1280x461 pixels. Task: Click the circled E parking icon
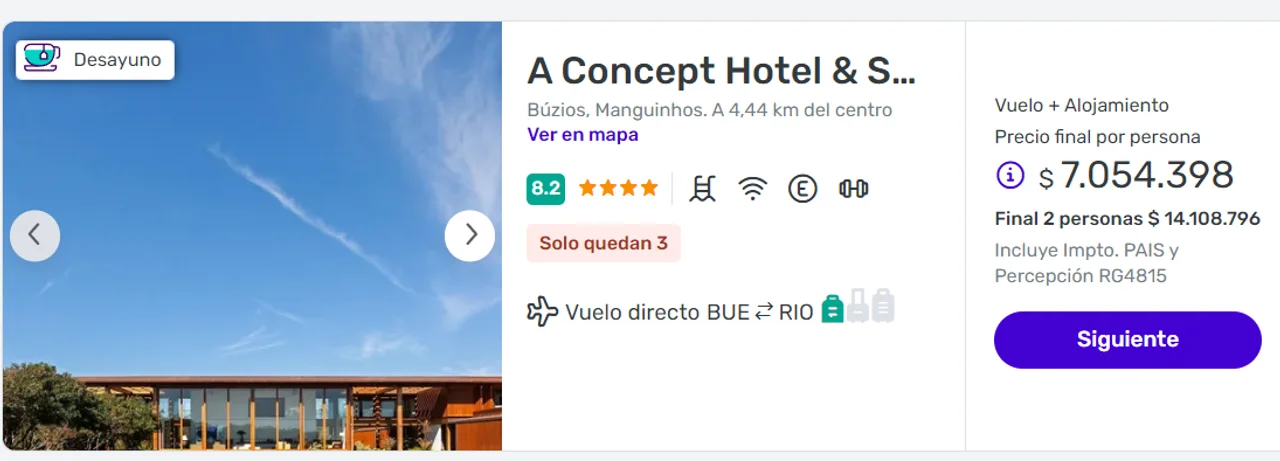pos(802,188)
